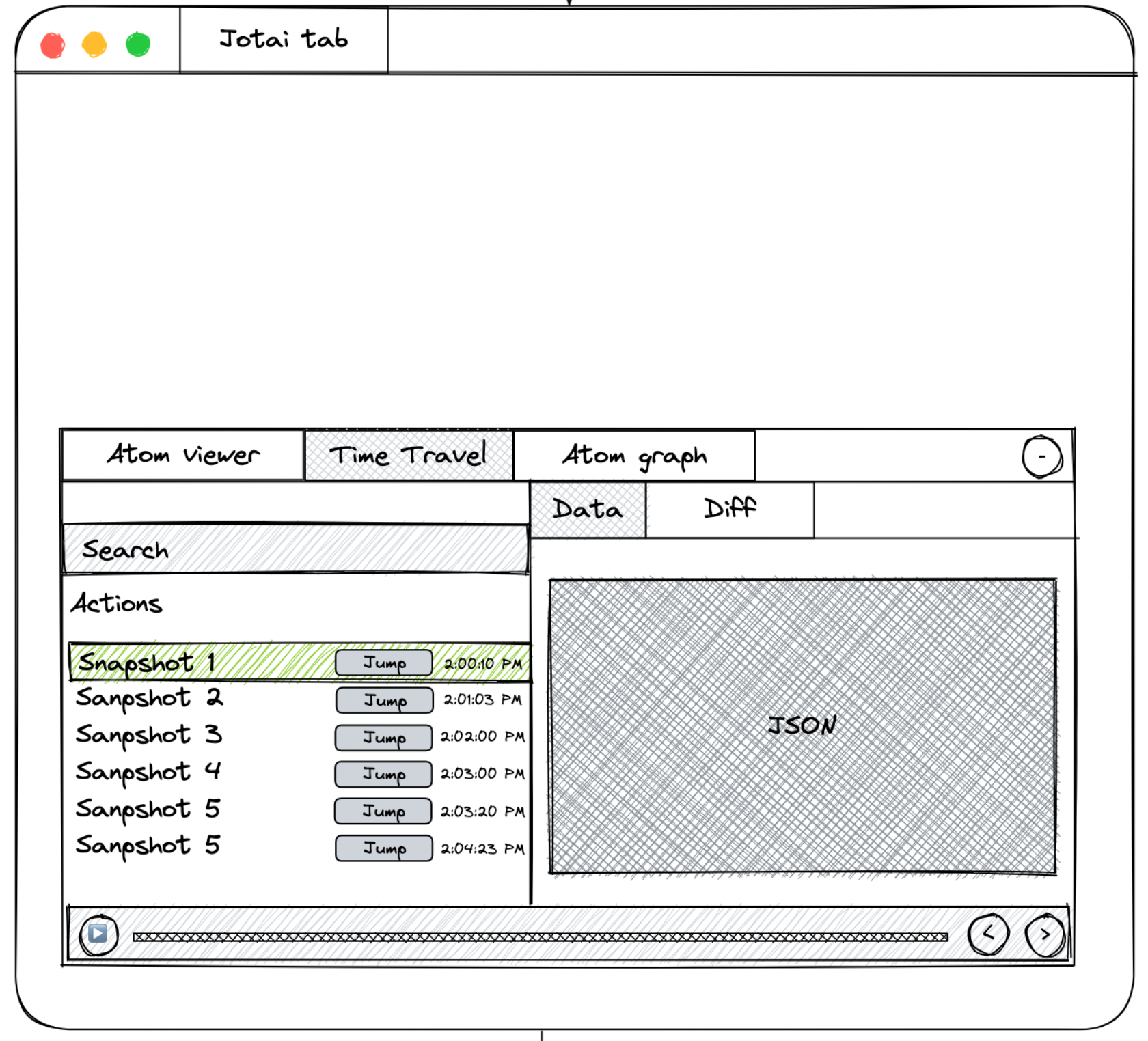Click the 2:03:00 PM timestamp
The width and height of the screenshot is (1148, 1041).
(x=482, y=773)
